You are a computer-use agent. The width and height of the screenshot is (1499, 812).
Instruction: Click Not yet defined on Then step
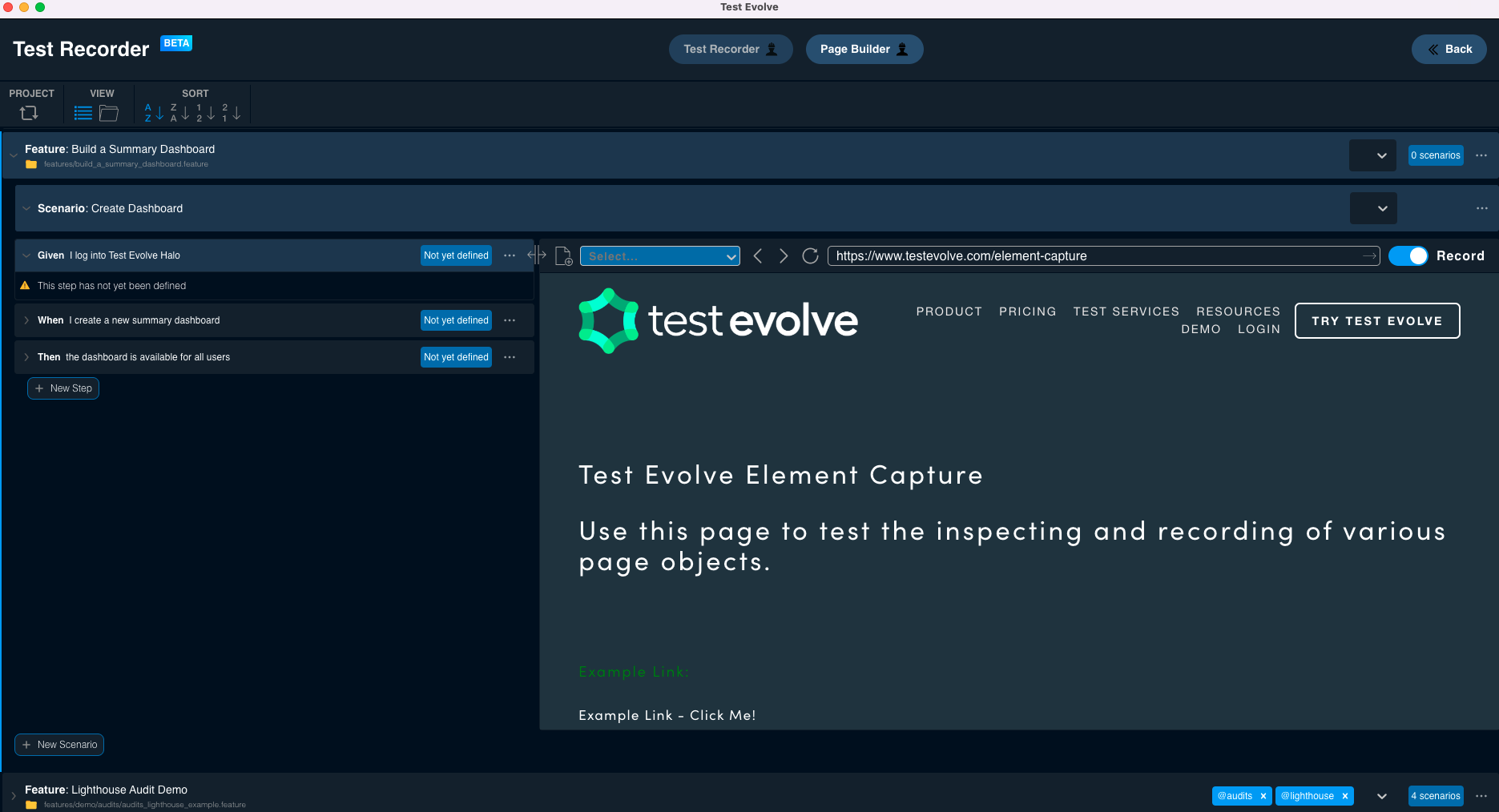tap(456, 357)
